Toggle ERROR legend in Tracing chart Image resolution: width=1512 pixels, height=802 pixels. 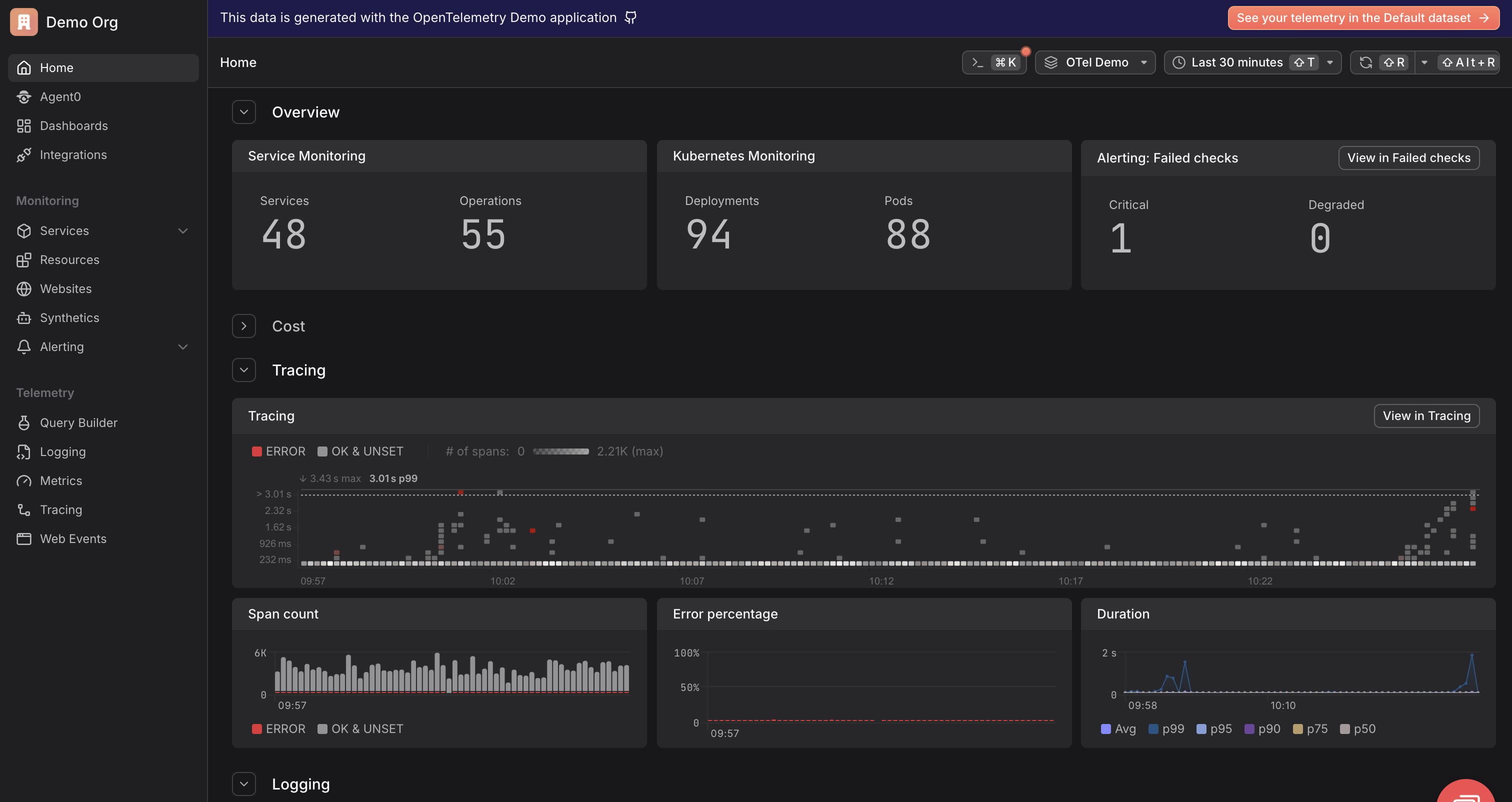(x=279, y=451)
